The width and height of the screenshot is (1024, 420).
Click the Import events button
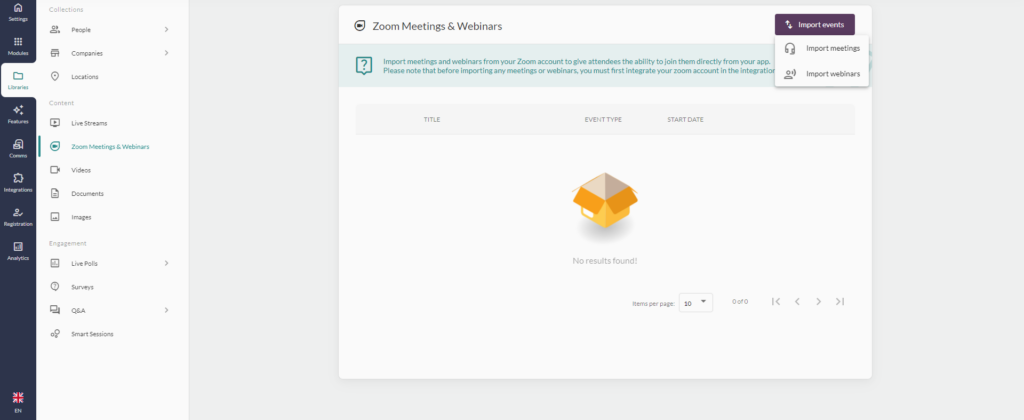(x=814, y=24)
